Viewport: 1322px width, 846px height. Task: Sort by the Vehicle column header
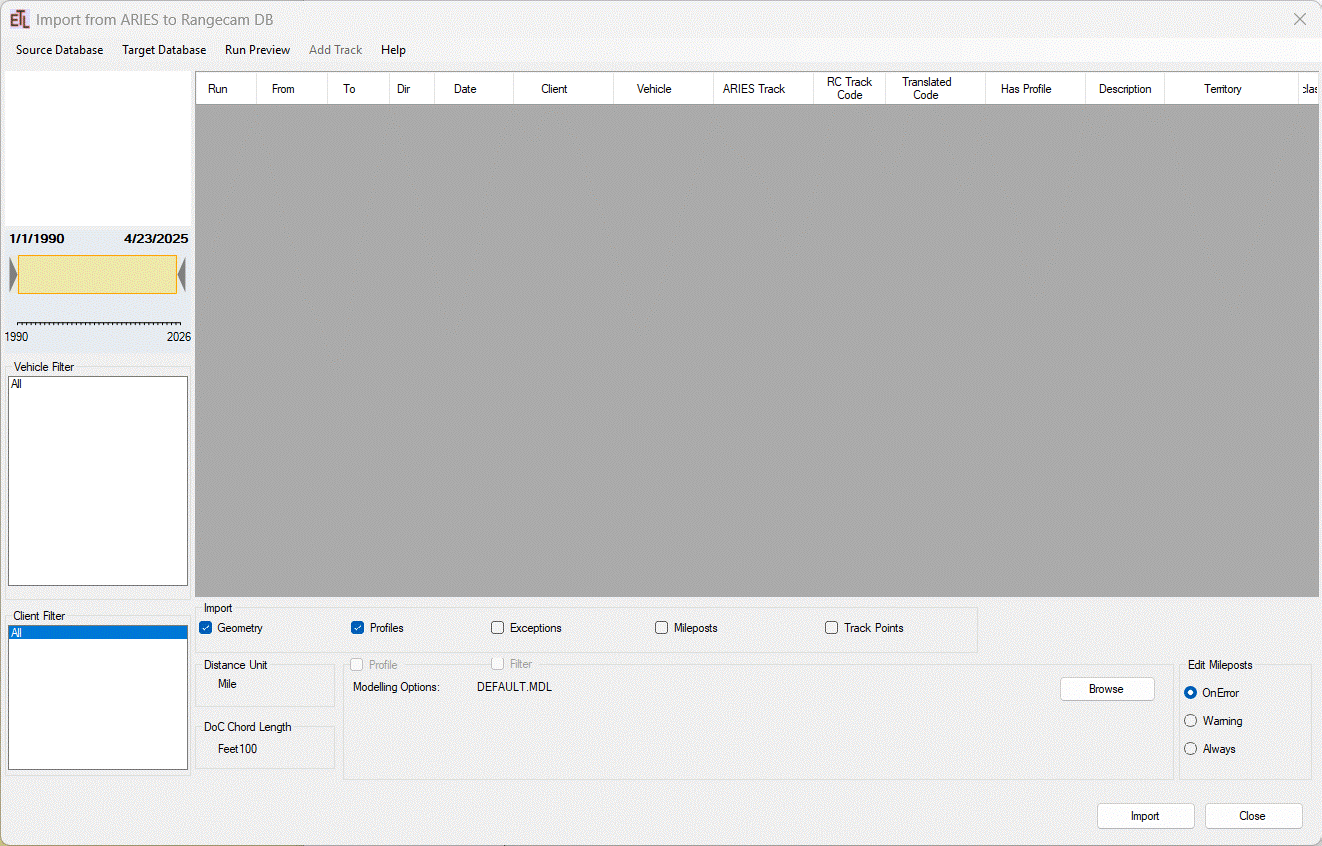tap(663, 89)
